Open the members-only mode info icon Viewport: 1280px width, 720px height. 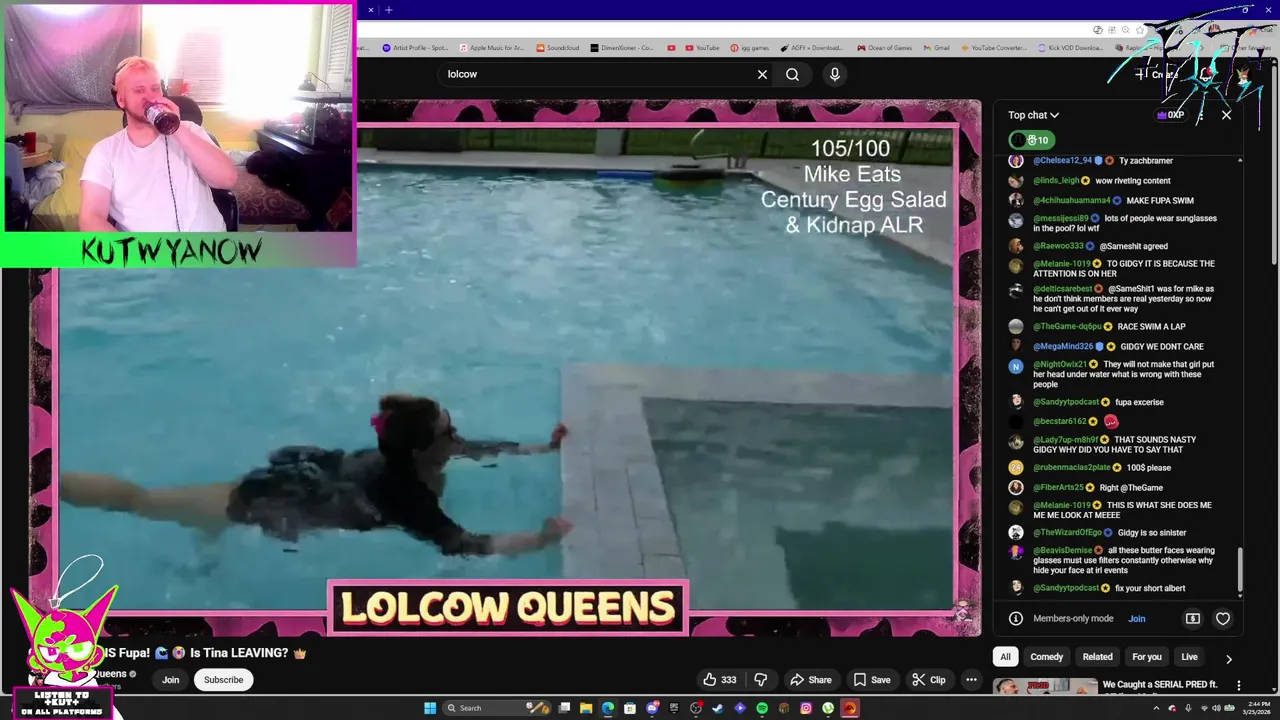[x=1016, y=619]
